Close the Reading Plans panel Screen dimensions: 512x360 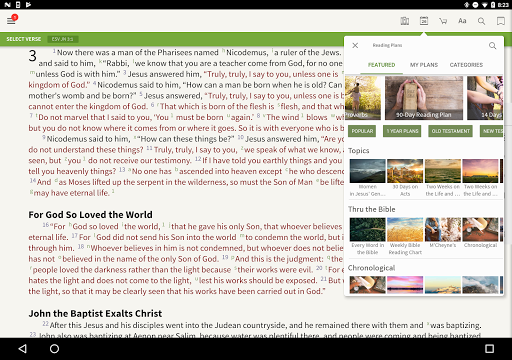355,45
